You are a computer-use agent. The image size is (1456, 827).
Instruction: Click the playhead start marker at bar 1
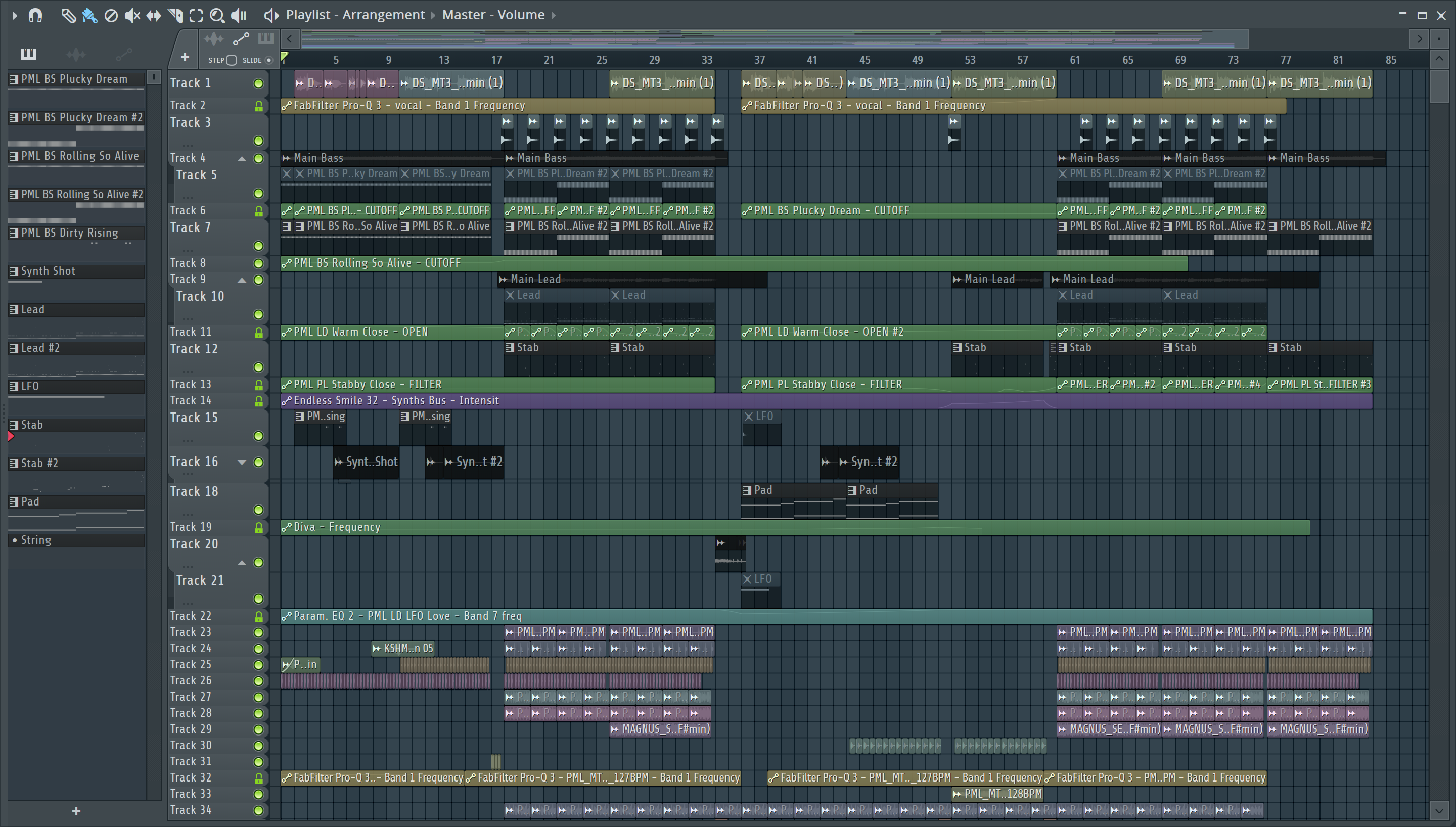point(285,57)
